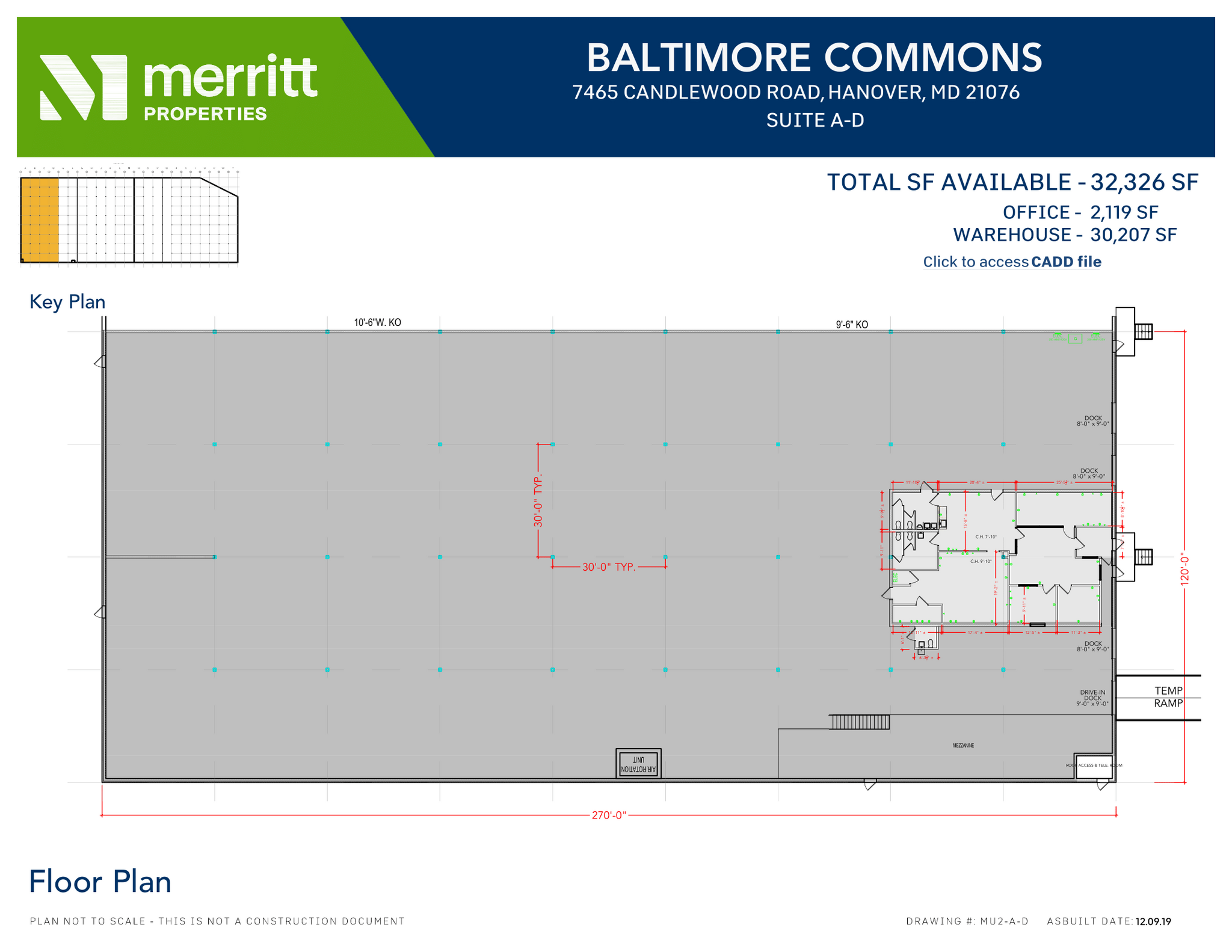Image resolution: width=1232 pixels, height=952 pixels.
Task: Click the AIR ROTATION UNIT box
Action: click(x=638, y=763)
